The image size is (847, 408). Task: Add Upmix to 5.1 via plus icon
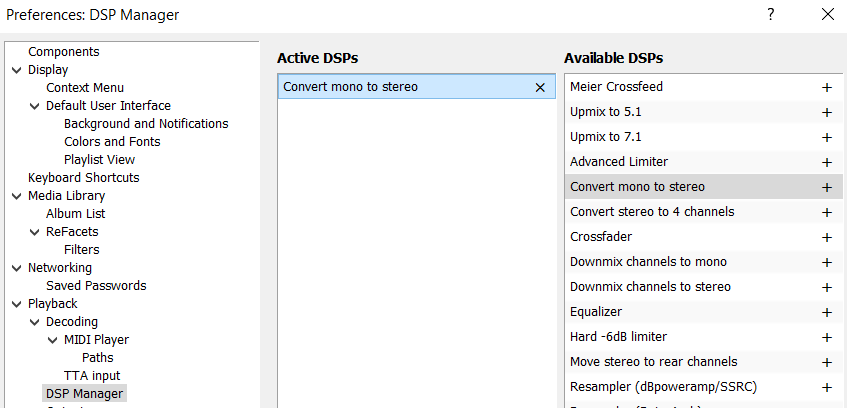(x=826, y=112)
